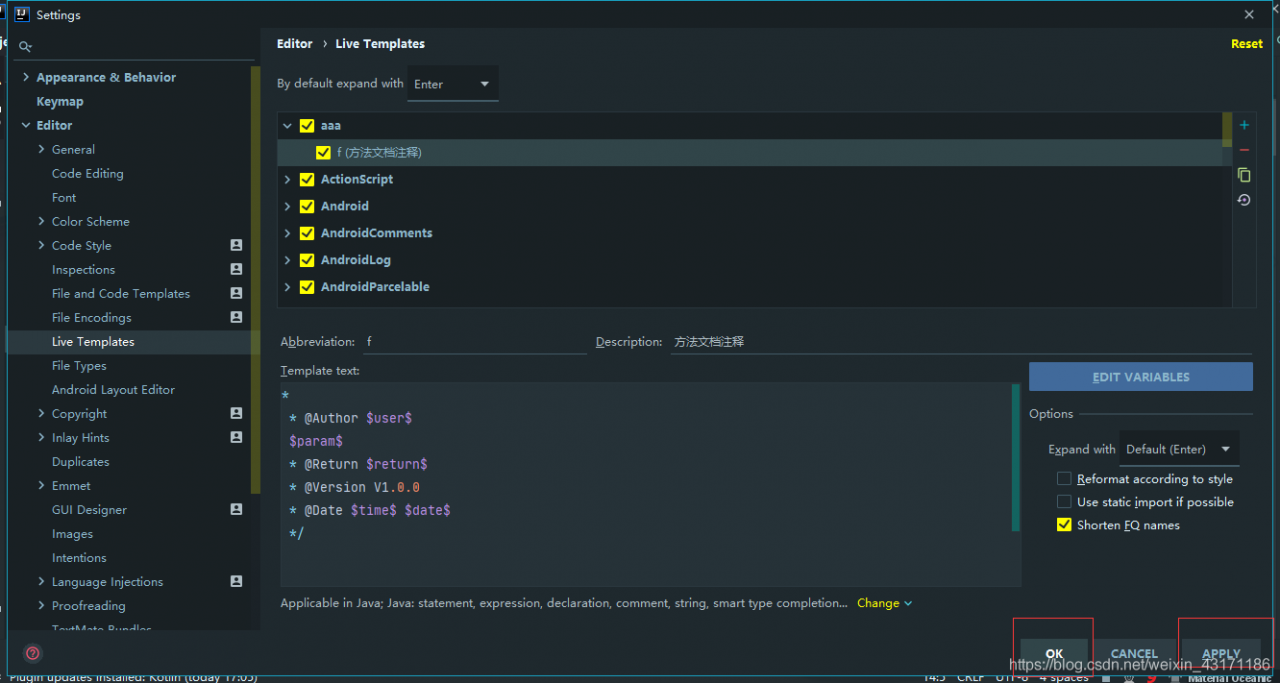Open the Keymap settings page

[x=60, y=101]
